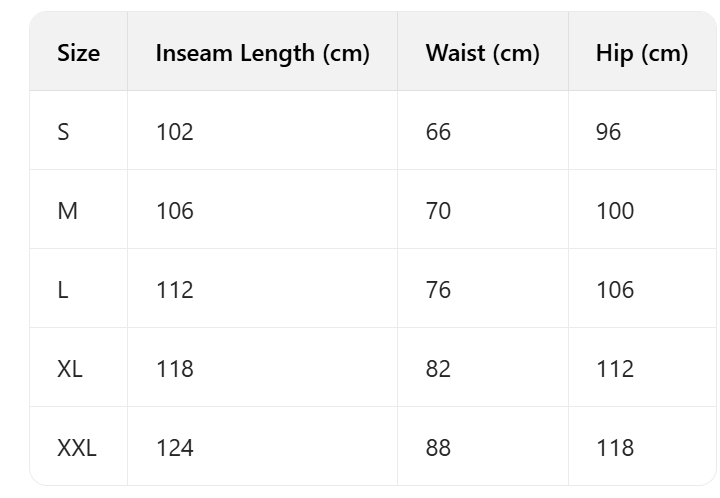
Task: Click the Size column header
Action: coord(78,53)
